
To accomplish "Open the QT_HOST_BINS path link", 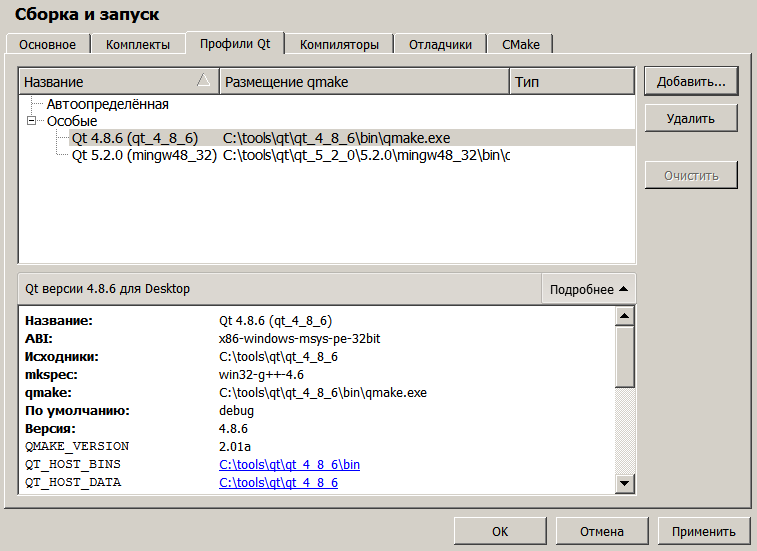I will click(289, 465).
